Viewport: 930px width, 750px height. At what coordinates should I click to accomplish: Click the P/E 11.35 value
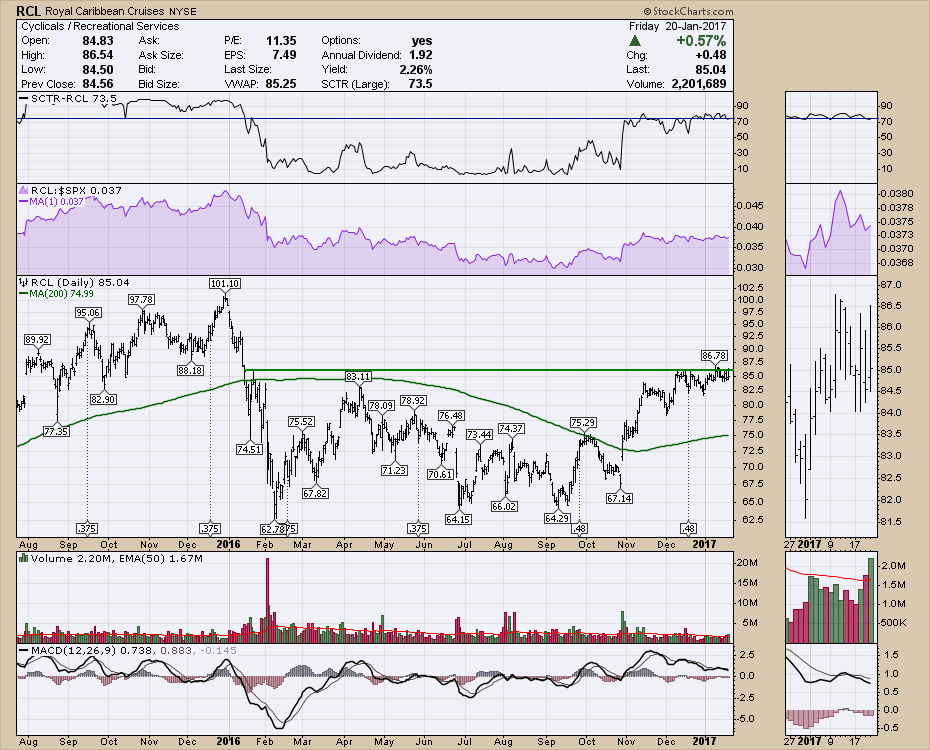pyautogui.click(x=281, y=41)
